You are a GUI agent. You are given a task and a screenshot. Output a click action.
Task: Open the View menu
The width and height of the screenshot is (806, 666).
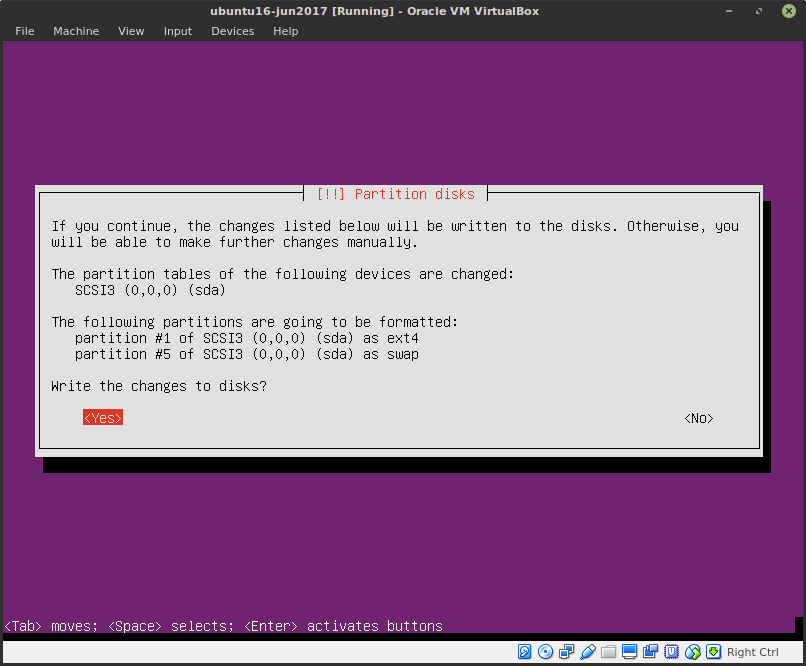pyautogui.click(x=131, y=31)
